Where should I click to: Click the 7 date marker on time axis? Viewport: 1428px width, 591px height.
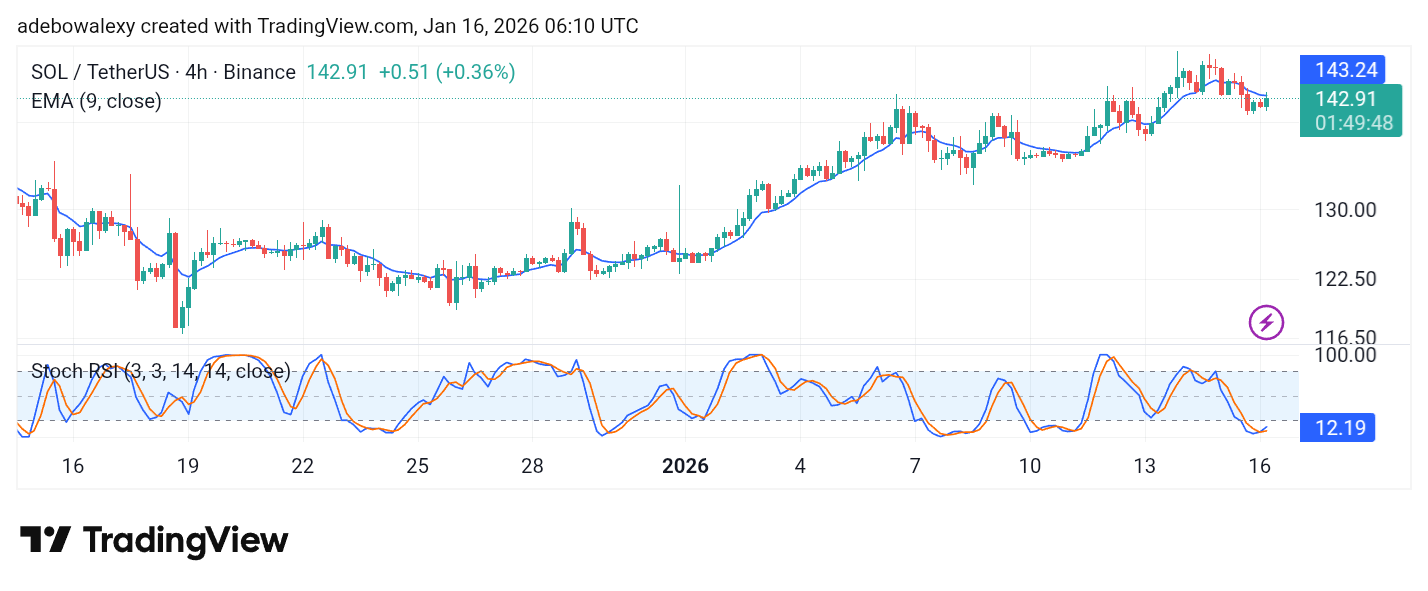[x=915, y=466]
